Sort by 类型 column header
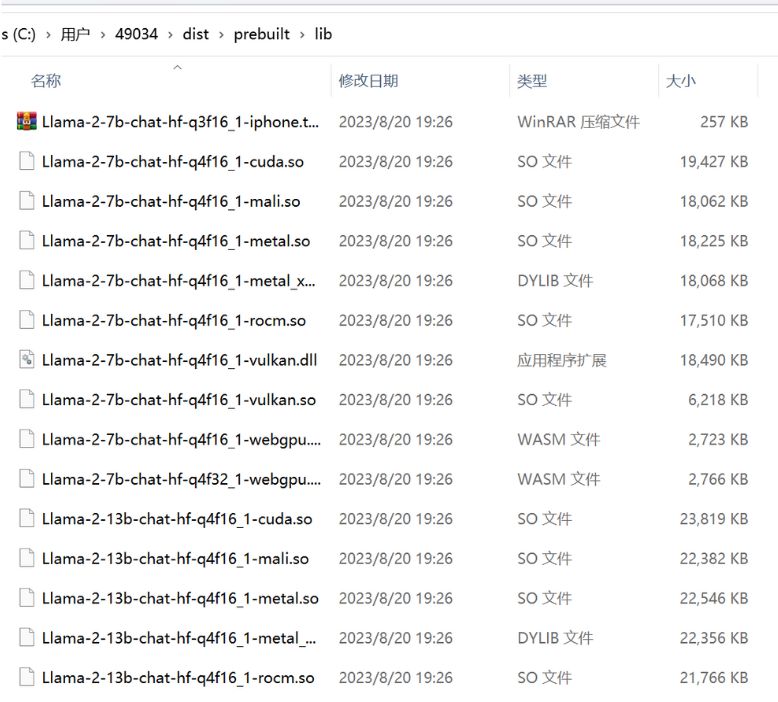 click(532, 80)
